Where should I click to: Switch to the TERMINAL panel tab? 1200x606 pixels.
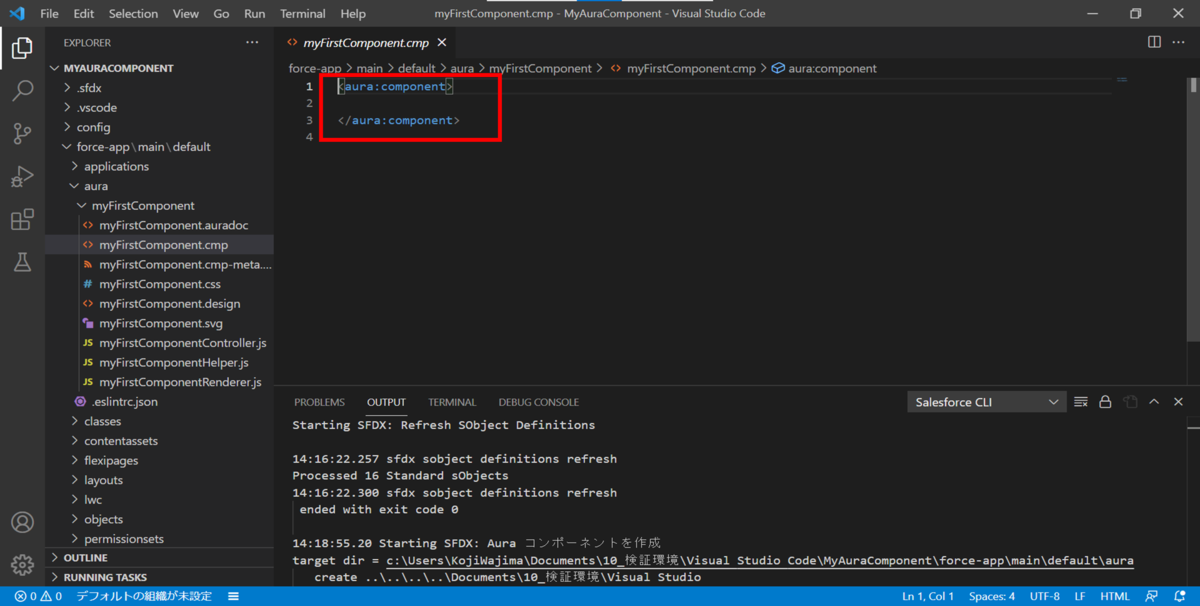452,402
